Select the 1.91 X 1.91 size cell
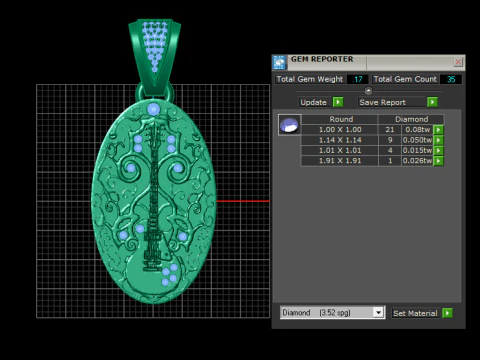The width and height of the screenshot is (480, 360). 340,161
